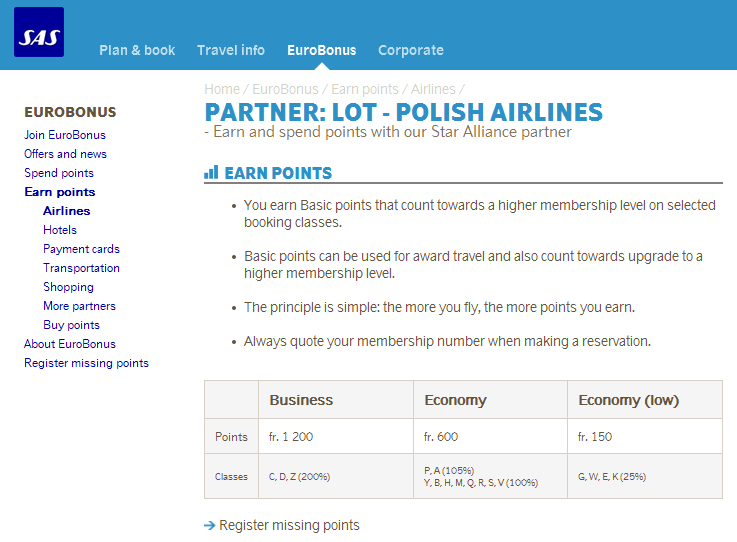The width and height of the screenshot is (737, 542).
Task: Click Buy points in the sidebar
Action: (x=71, y=325)
